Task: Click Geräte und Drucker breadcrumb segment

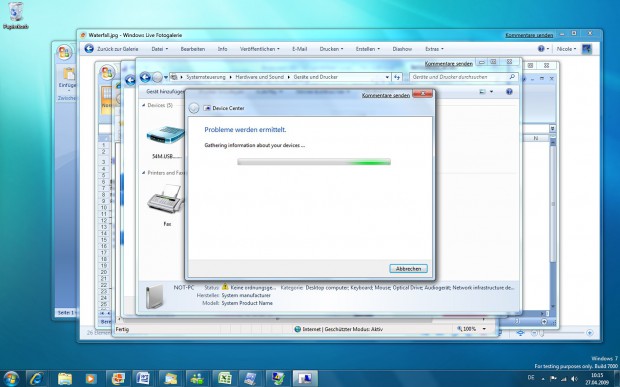Action: tap(316, 77)
